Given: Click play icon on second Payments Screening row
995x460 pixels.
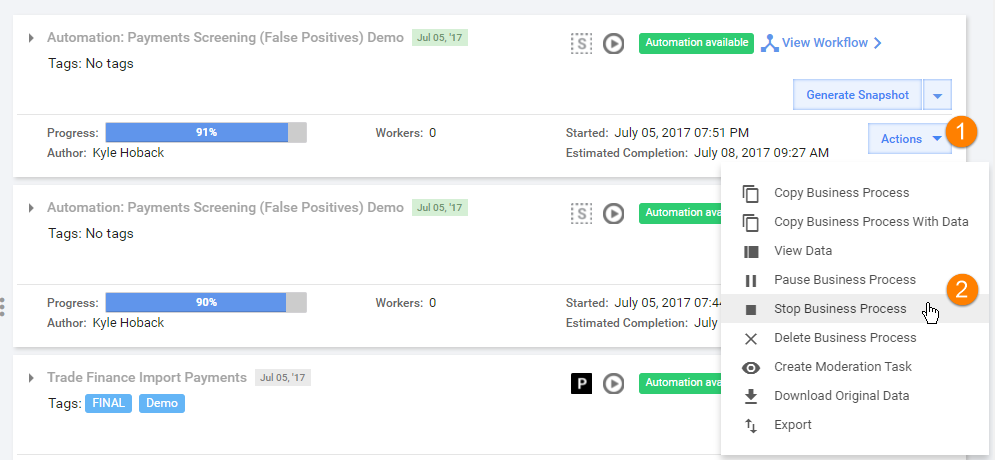Looking at the screenshot, I should click(613, 213).
